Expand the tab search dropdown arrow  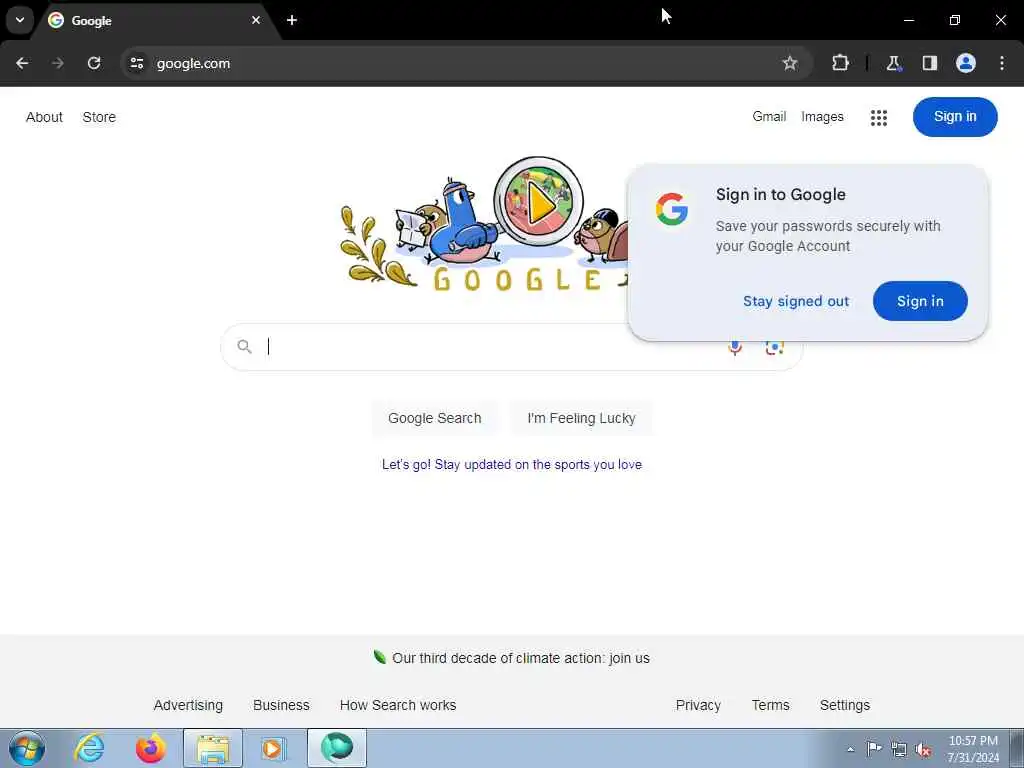pos(20,20)
